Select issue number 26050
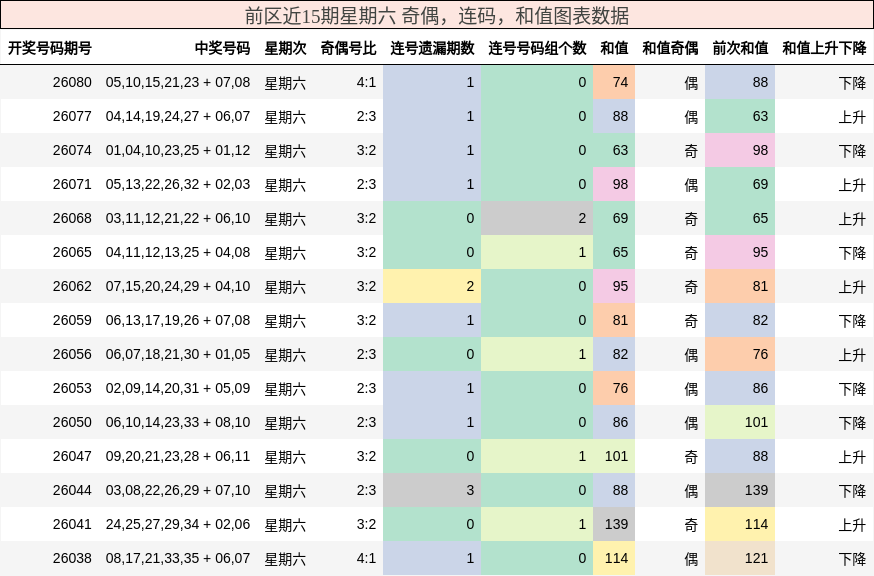Screen dimensions: 874x576 (x=72, y=423)
